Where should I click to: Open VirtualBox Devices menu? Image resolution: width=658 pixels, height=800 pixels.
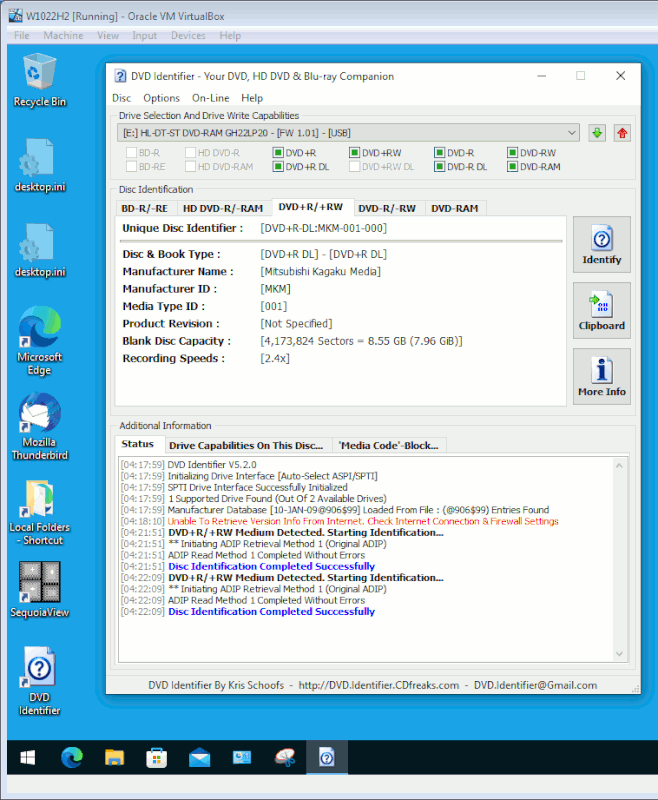coord(188,35)
